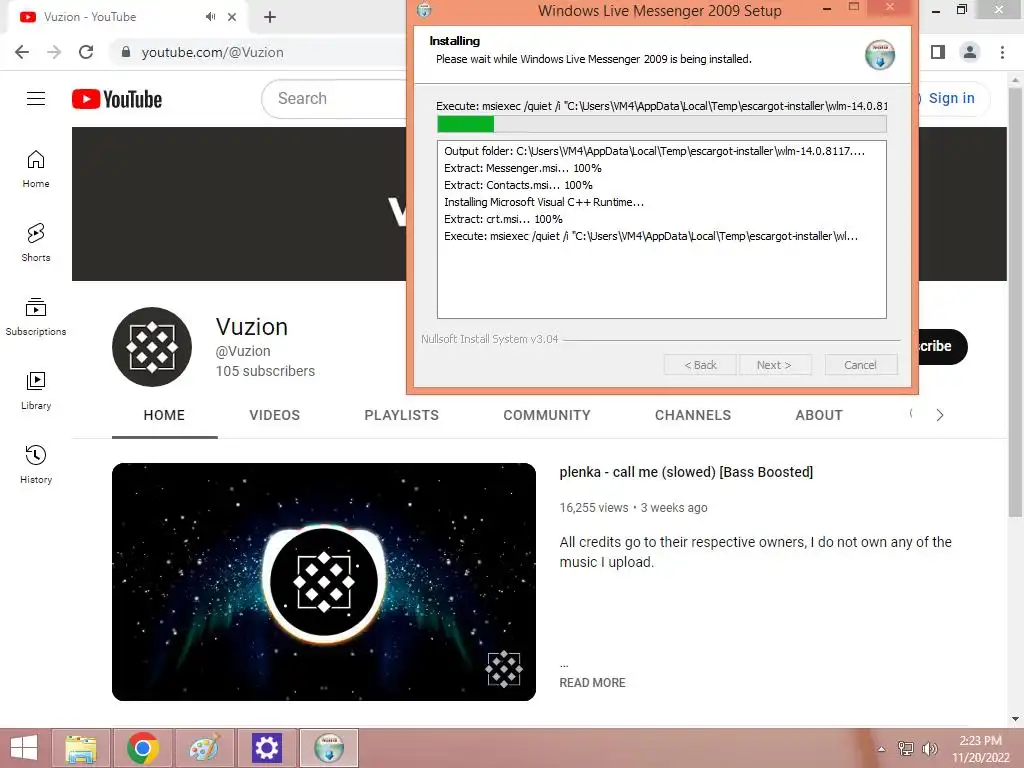
Task: Open Shorts in YouTube sidebar
Action: coord(36,243)
